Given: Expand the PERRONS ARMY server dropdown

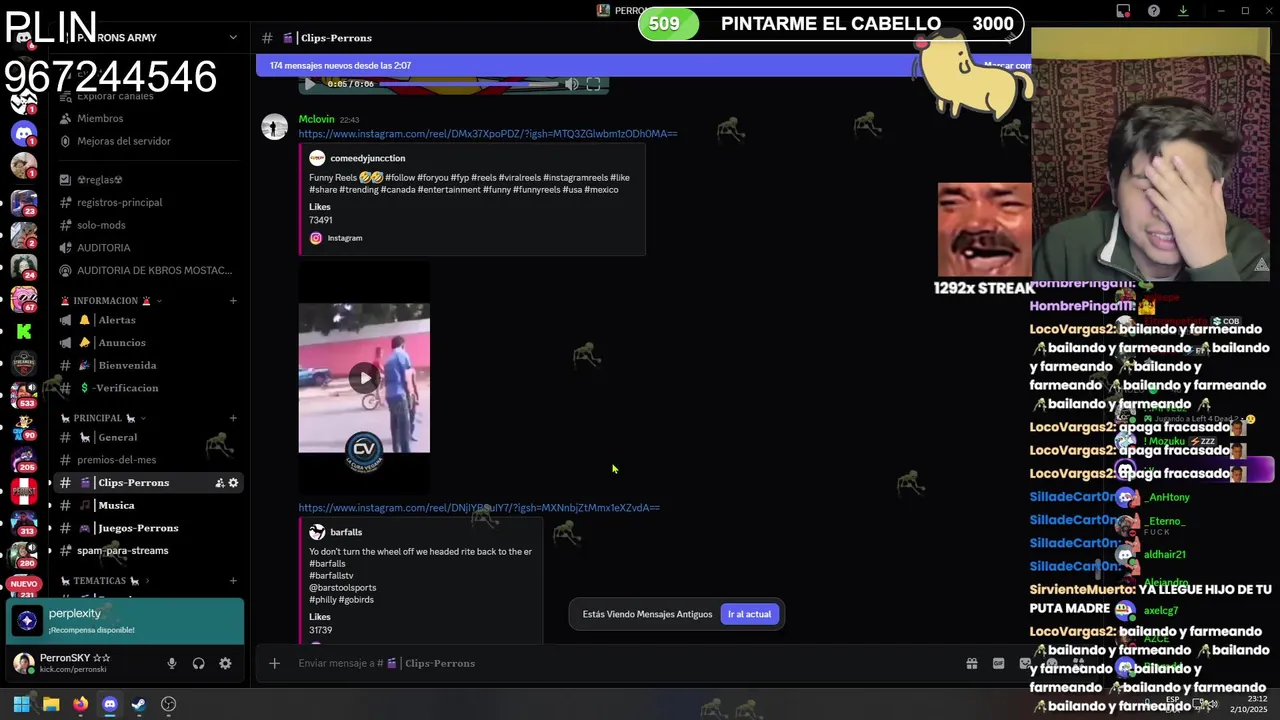Looking at the screenshot, I should 233,37.
